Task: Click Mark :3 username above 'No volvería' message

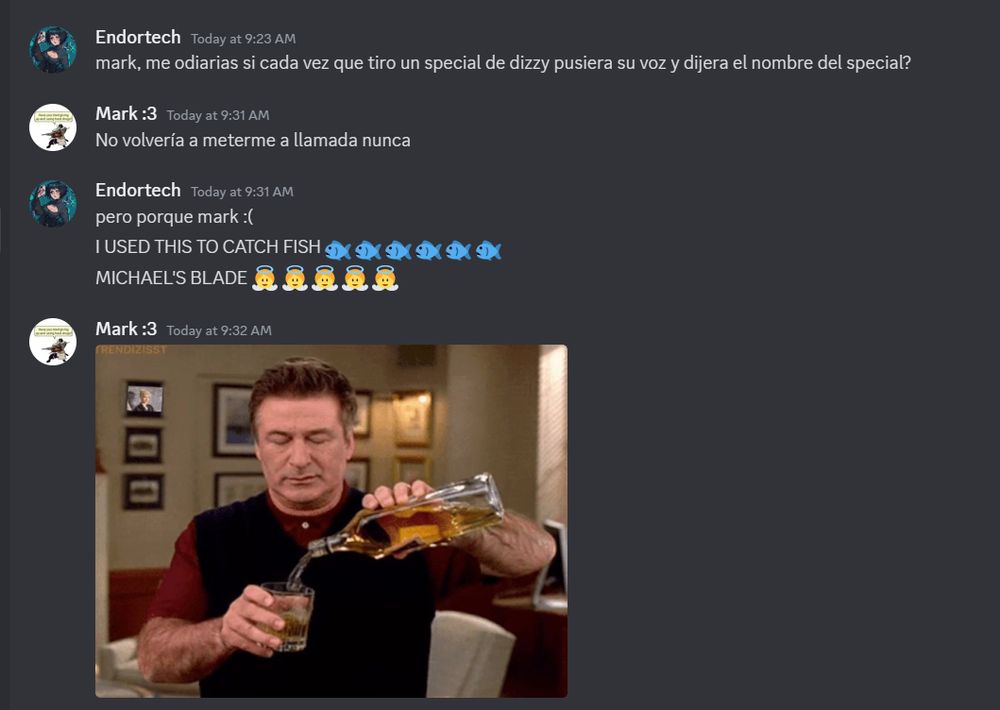Action: coord(126,114)
